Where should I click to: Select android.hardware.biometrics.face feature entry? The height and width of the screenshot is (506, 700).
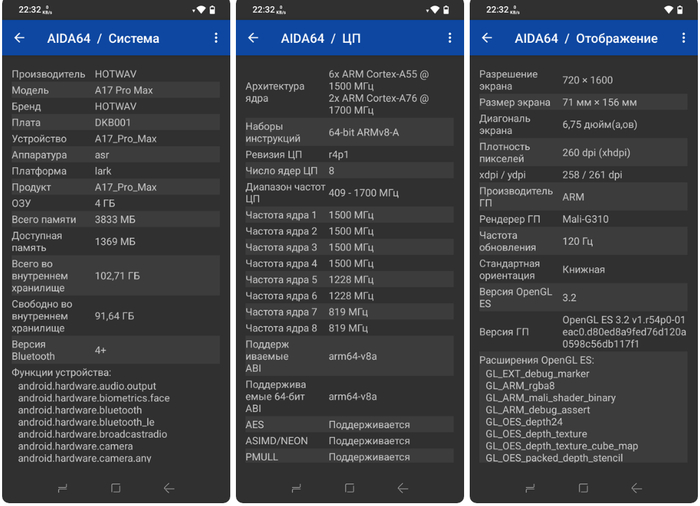pyautogui.click(x=94, y=398)
